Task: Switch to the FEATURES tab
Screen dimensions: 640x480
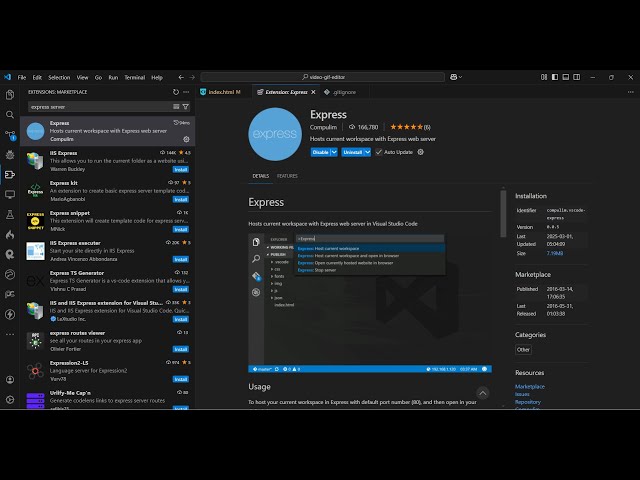Action: (x=287, y=176)
